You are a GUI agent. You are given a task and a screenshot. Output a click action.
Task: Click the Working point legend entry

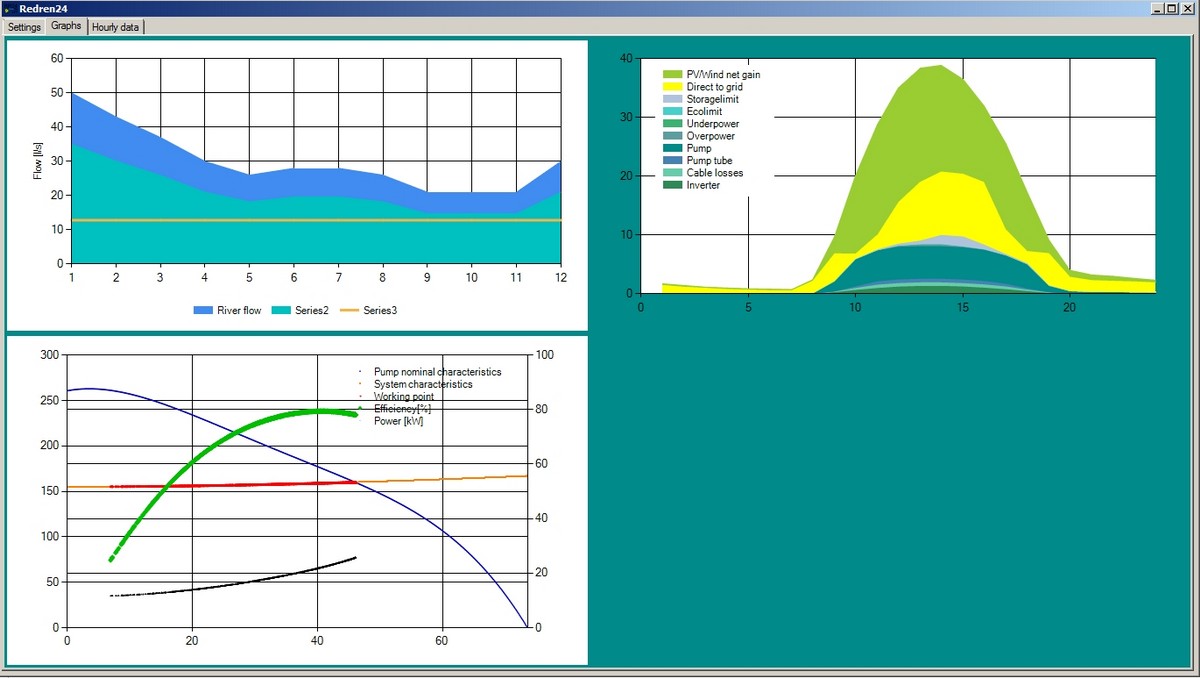(404, 397)
